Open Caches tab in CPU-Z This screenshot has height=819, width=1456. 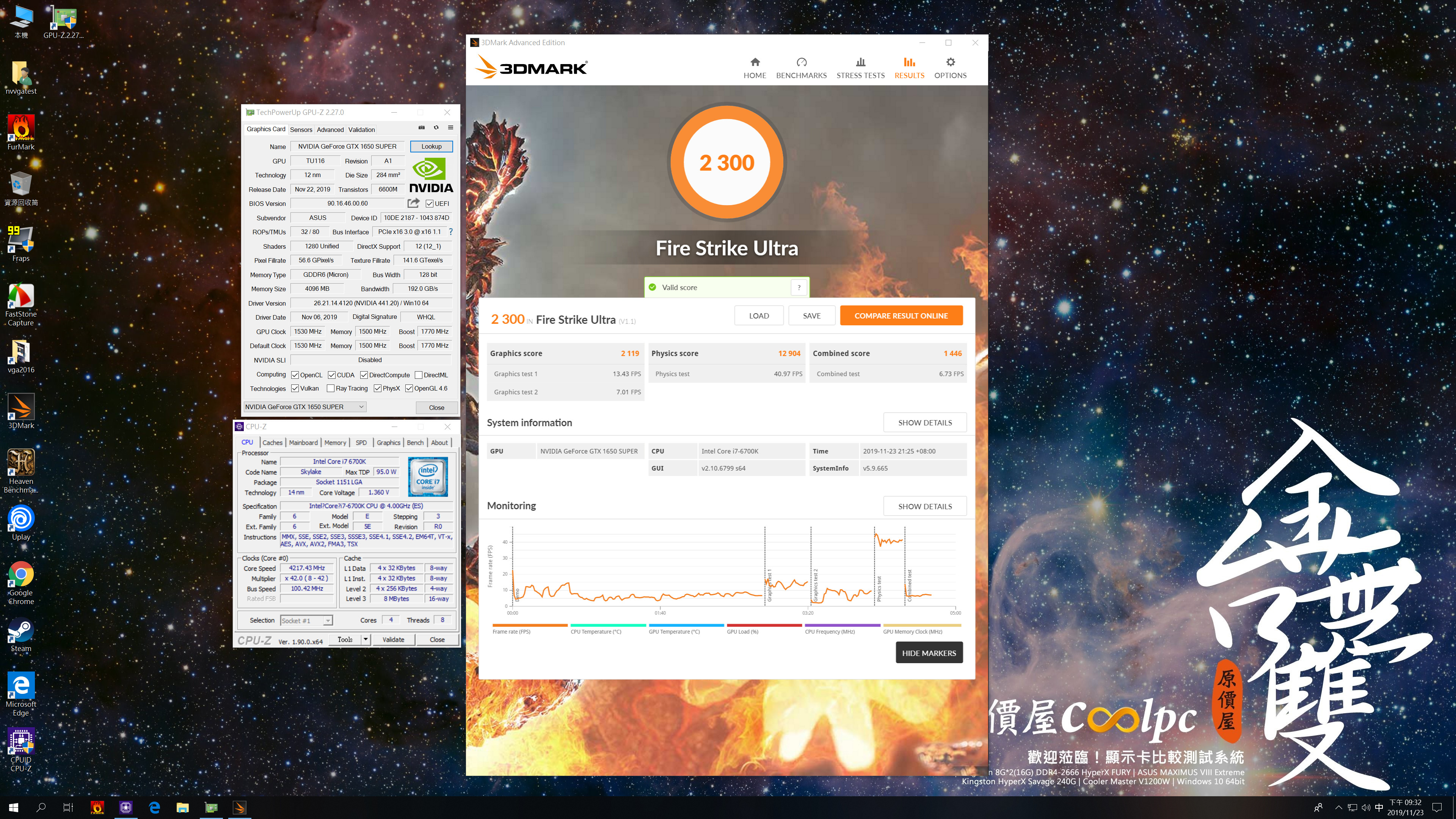[272, 442]
